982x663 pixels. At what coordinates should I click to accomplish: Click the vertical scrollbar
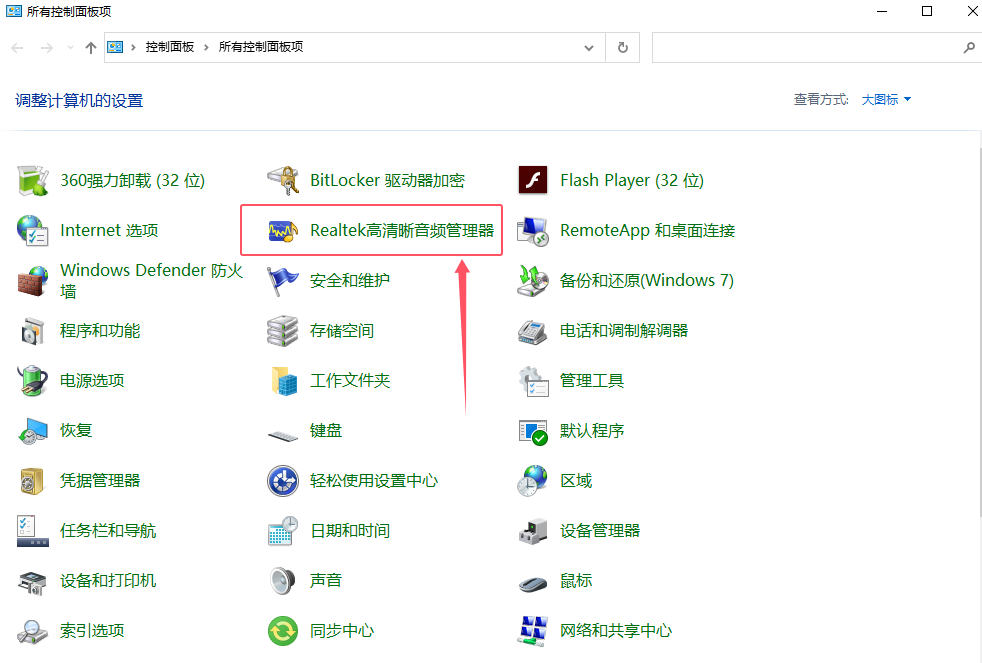tap(979, 332)
